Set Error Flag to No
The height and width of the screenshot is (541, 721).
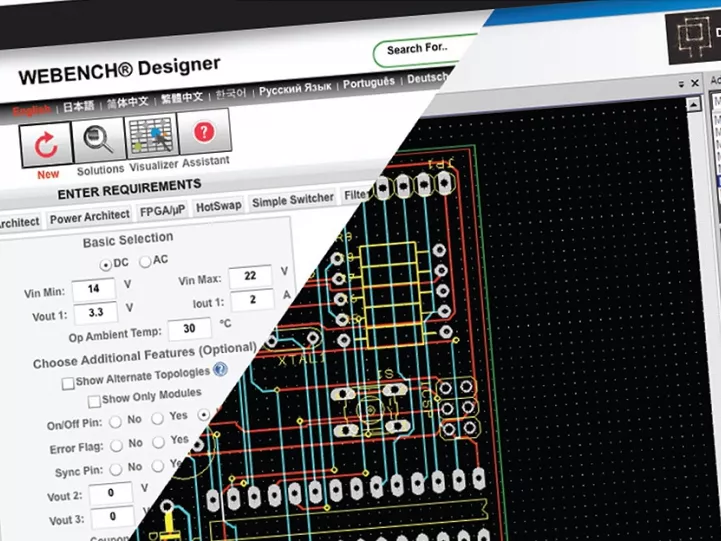point(116,445)
